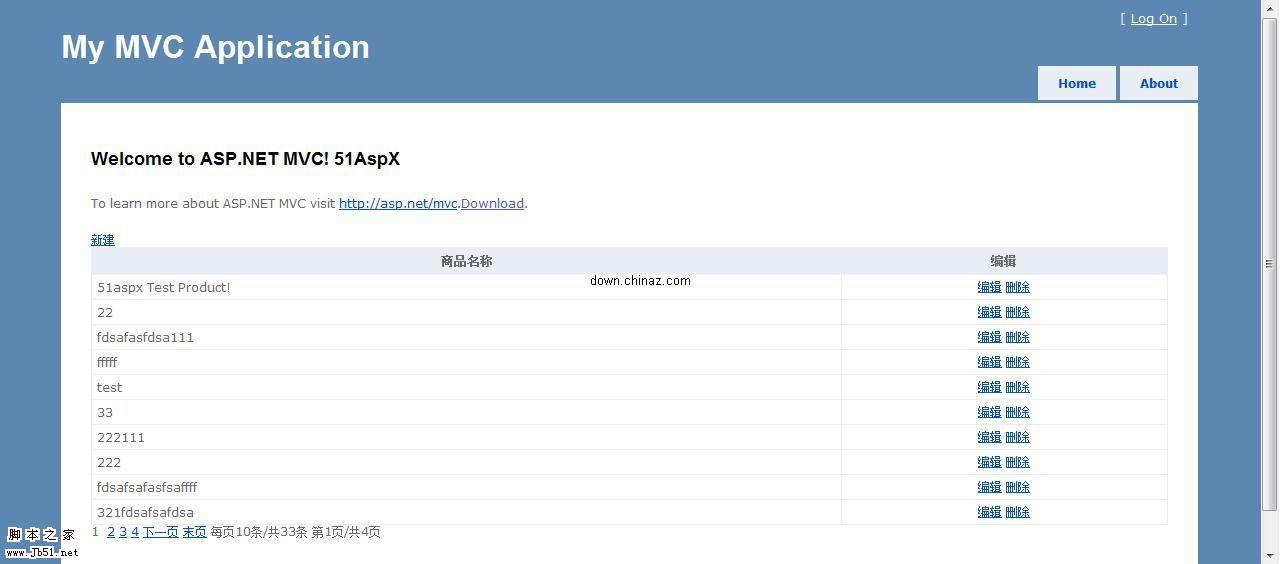
Task: Click the Download link
Action: 492,203
